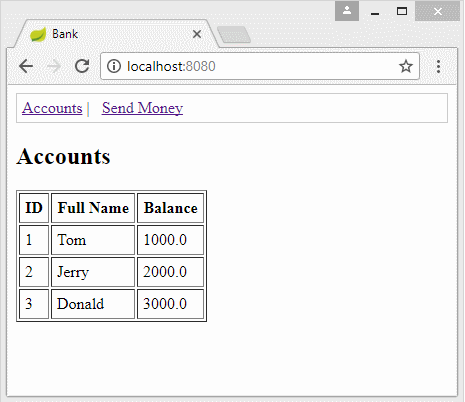The width and height of the screenshot is (465, 402).
Task: Click the green leaf favicon on Bank tab
Action: click(38, 34)
